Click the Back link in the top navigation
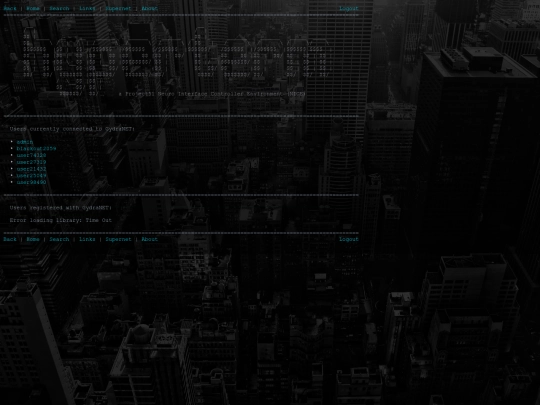Screen dimensions: 540x405 pos(10,8)
